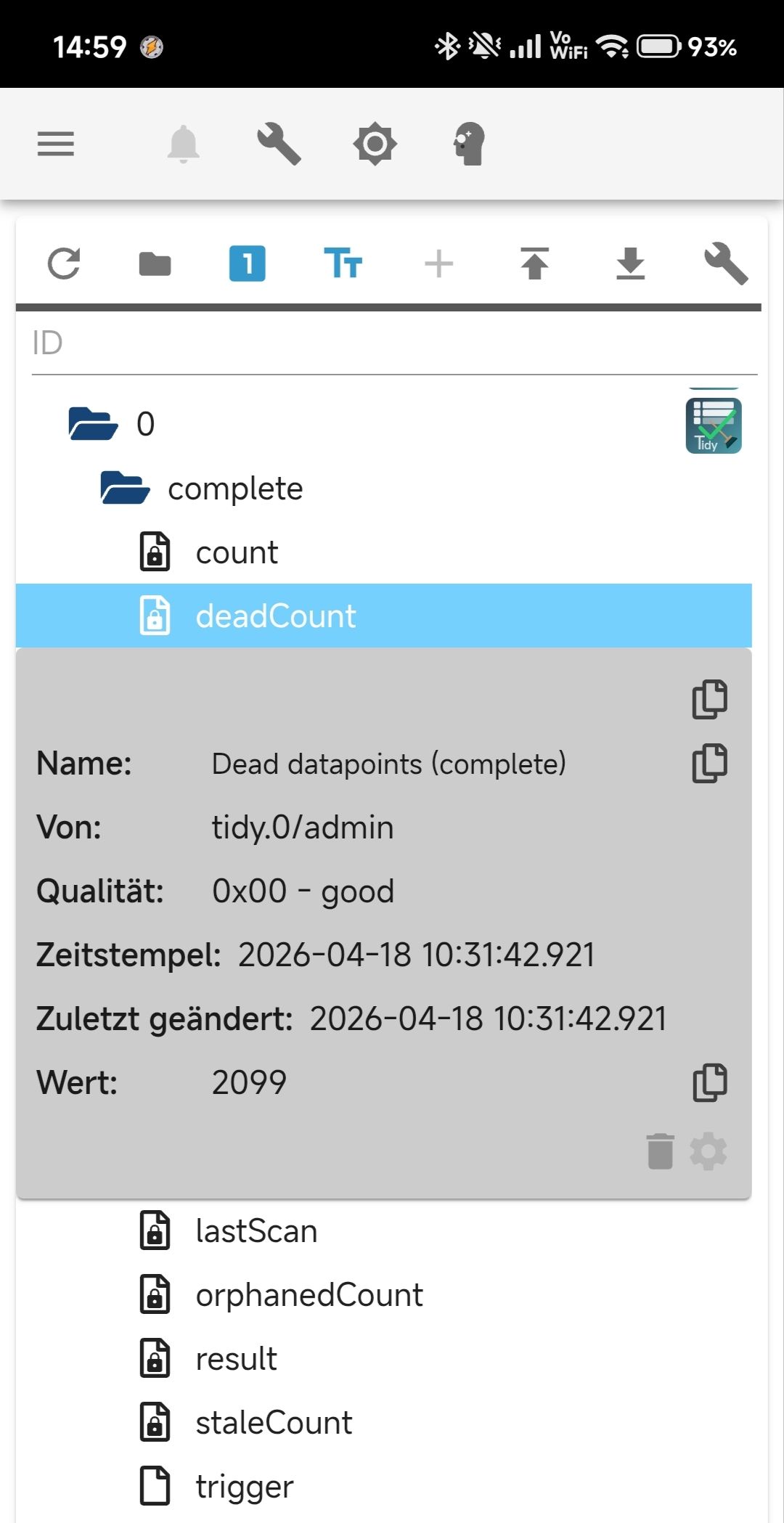Screen dimensions: 784x1523
Task: Collapse the folder named 0
Action: pyautogui.click(x=93, y=424)
